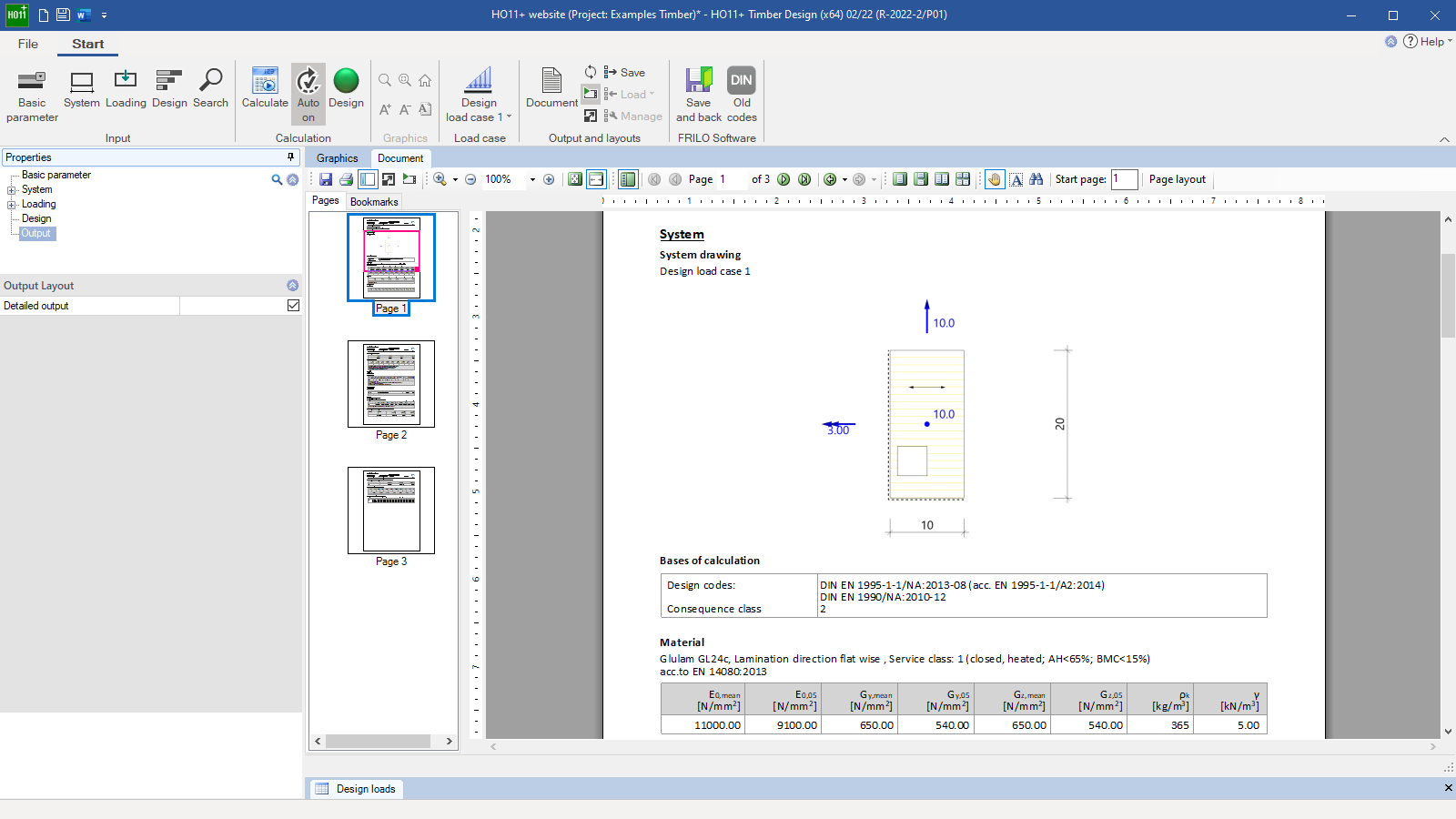The image size is (1456, 819).
Task: Click zoom out minus button
Action: [x=470, y=179]
